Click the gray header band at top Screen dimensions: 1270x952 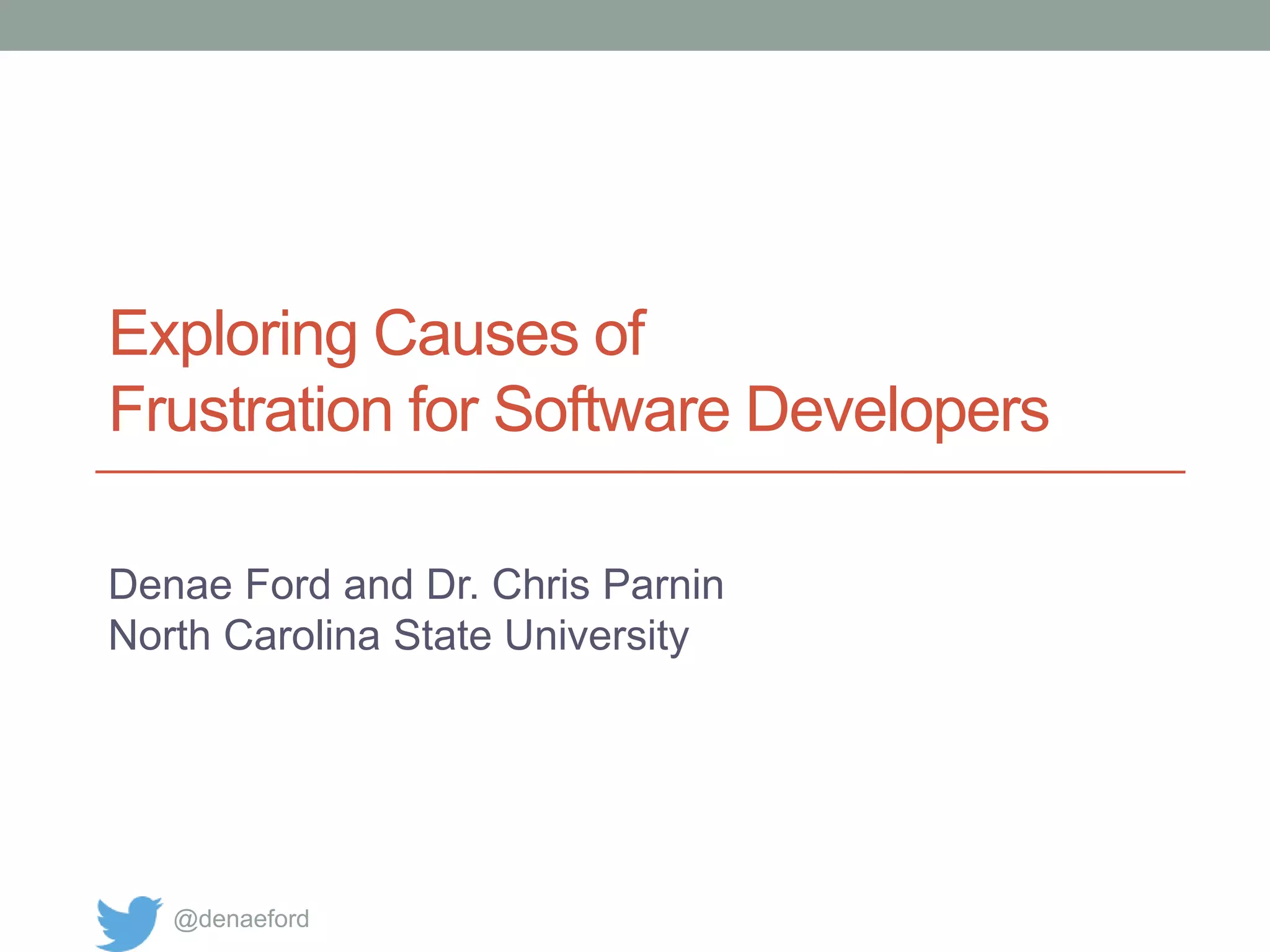coord(635,25)
